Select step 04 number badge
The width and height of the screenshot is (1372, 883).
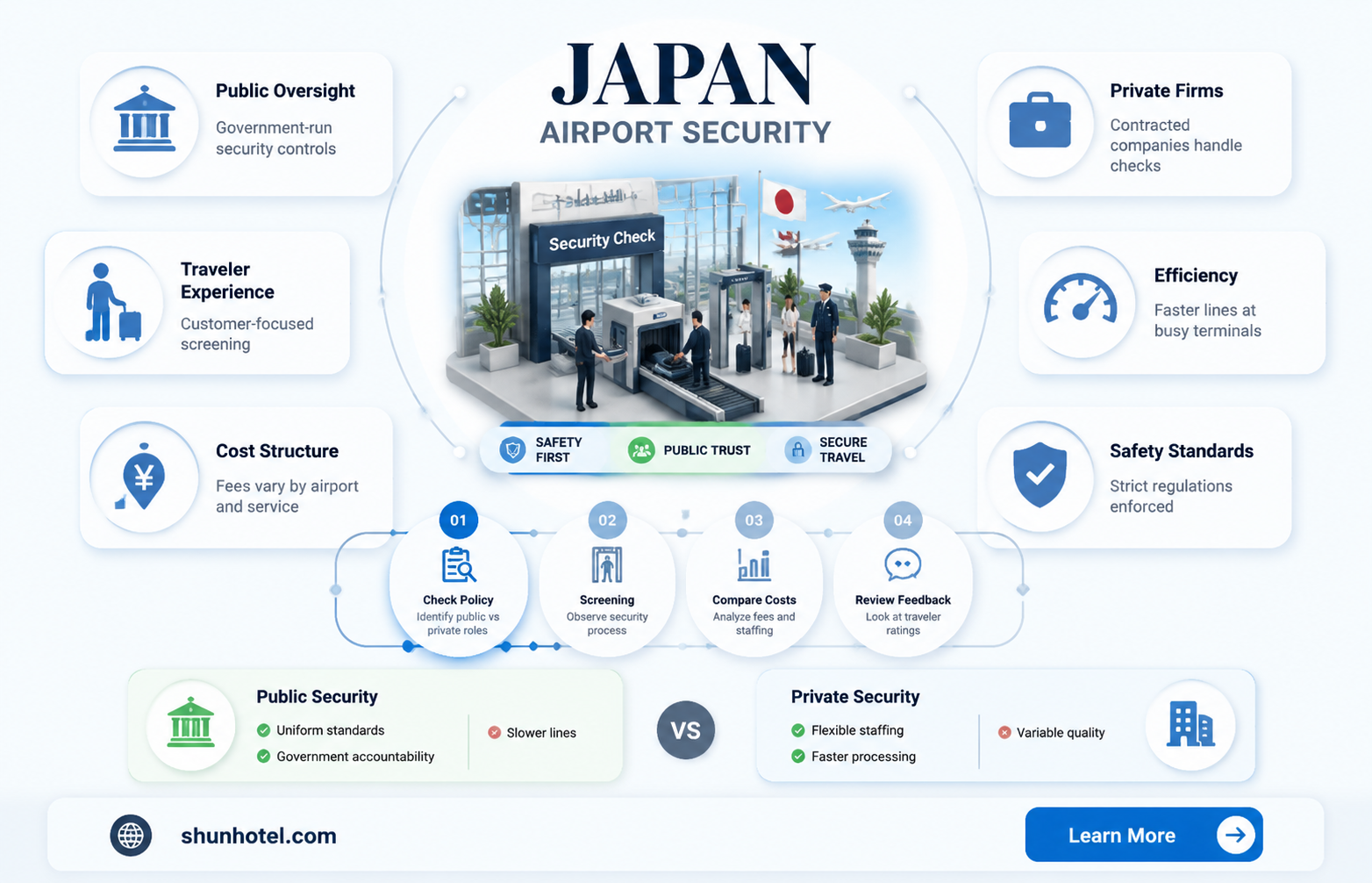[x=903, y=520]
